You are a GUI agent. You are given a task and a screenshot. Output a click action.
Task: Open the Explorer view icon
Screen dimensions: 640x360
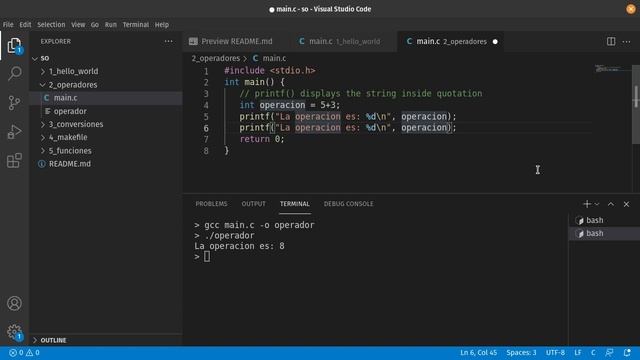[x=14, y=45]
